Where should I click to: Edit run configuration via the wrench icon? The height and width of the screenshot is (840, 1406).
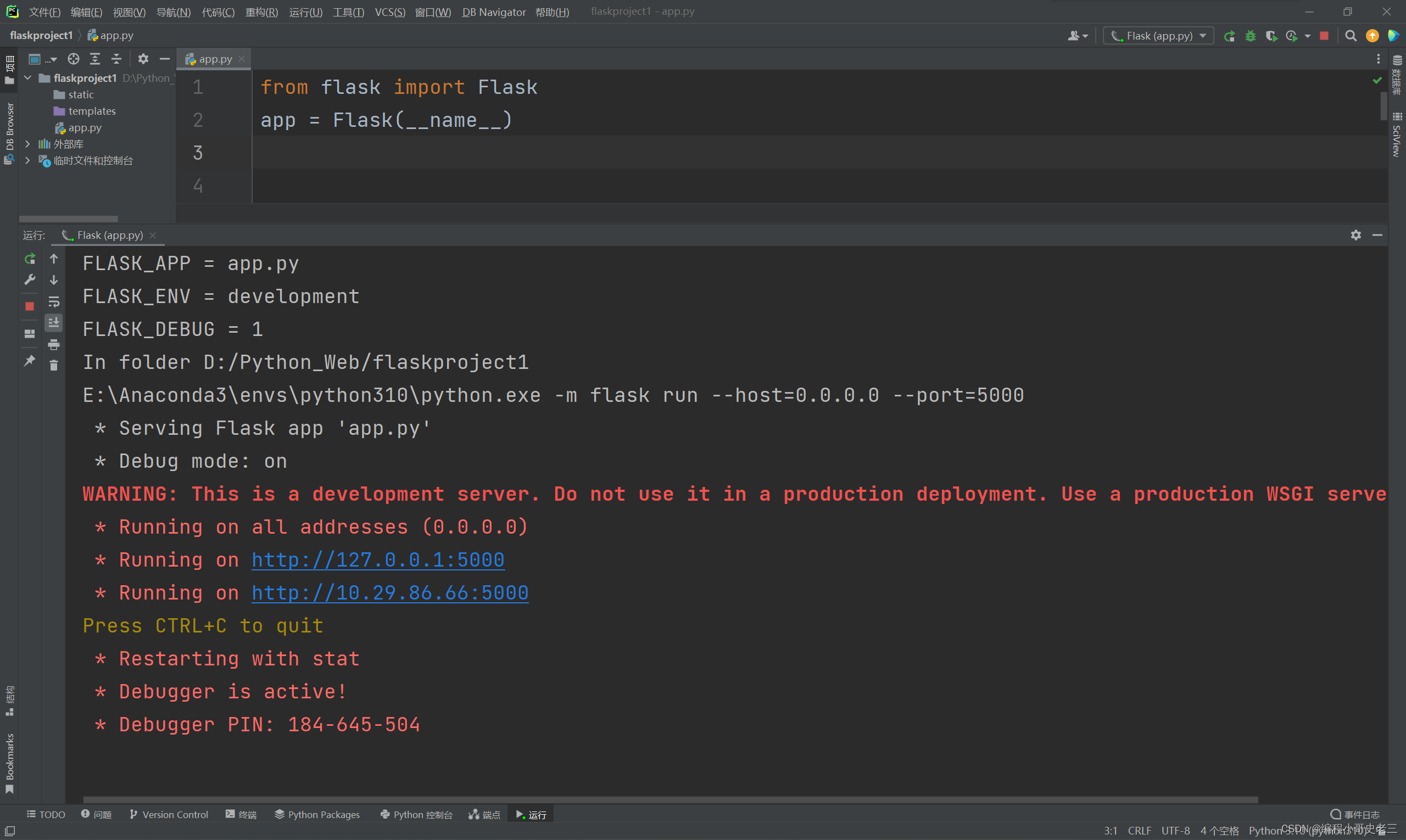click(x=30, y=279)
